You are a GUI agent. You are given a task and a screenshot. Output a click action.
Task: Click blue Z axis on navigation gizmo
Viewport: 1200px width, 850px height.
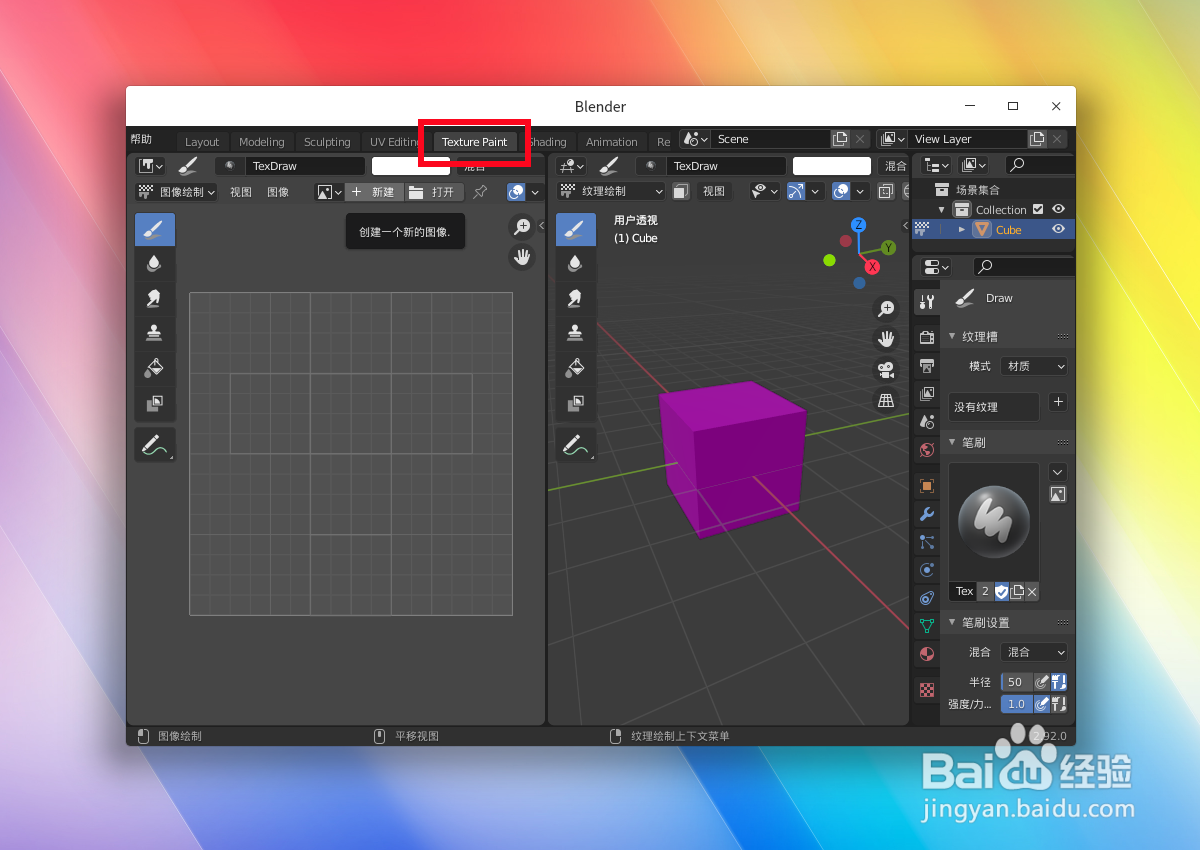tap(858, 225)
